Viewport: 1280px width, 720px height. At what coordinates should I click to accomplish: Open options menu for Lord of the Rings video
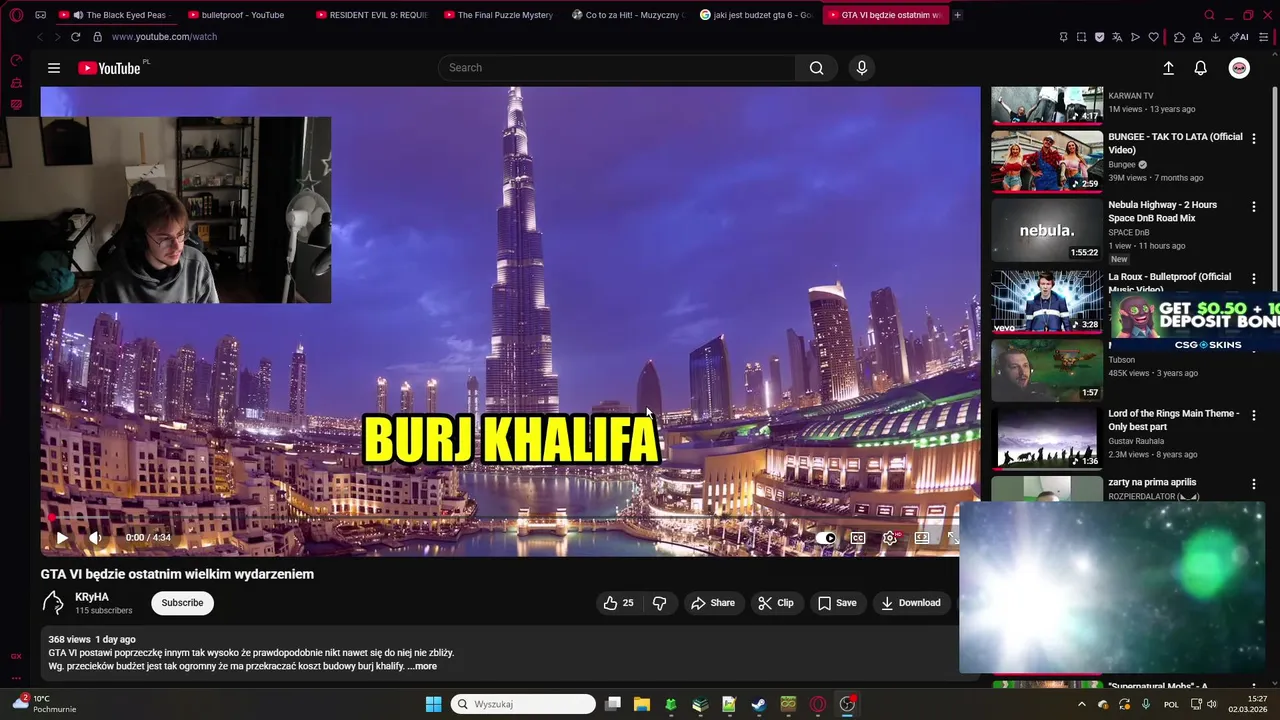1253,415
